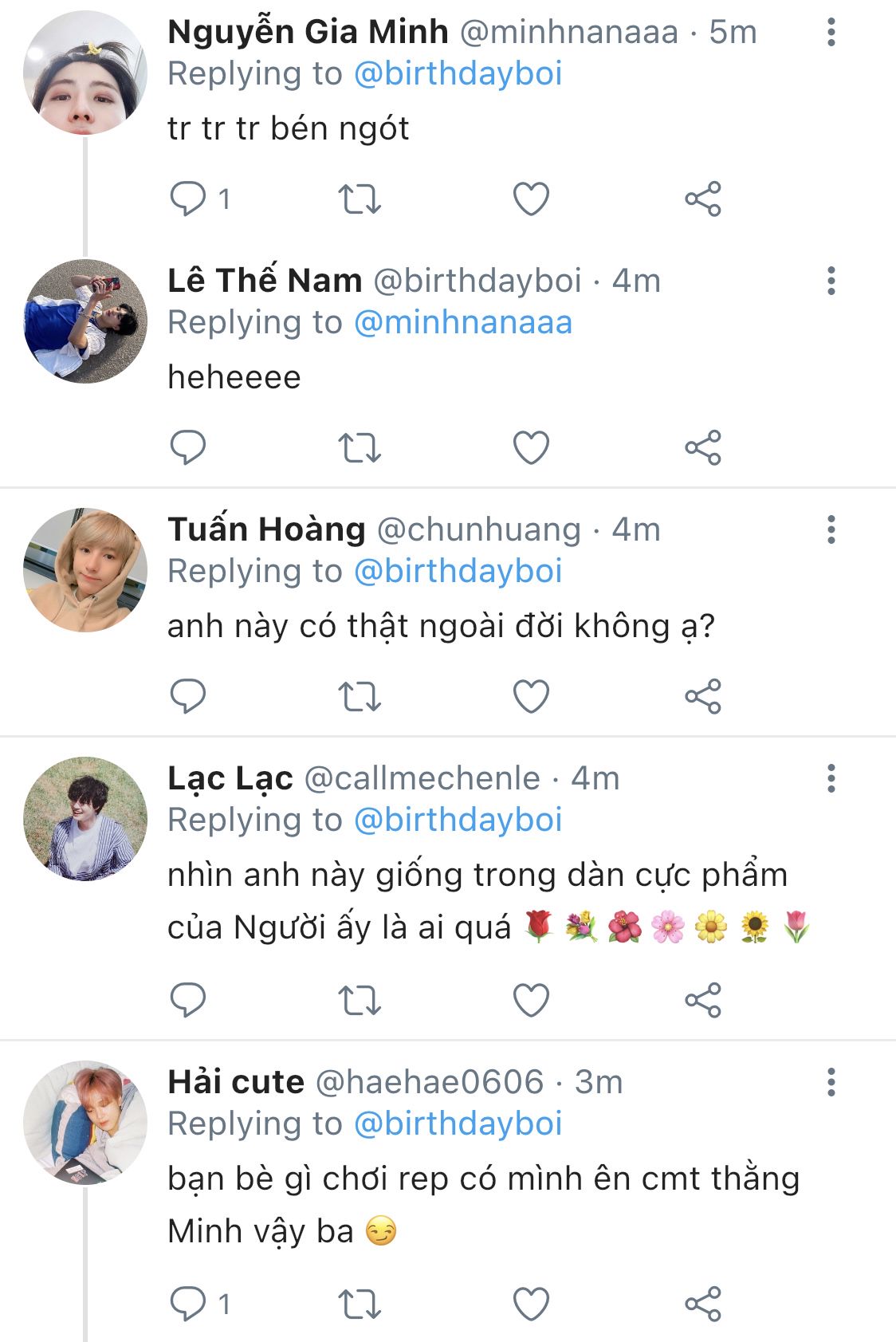Image resolution: width=896 pixels, height=1342 pixels.
Task: Share Lê Thế Nam's 'heheeee' tweet
Action: (x=702, y=447)
